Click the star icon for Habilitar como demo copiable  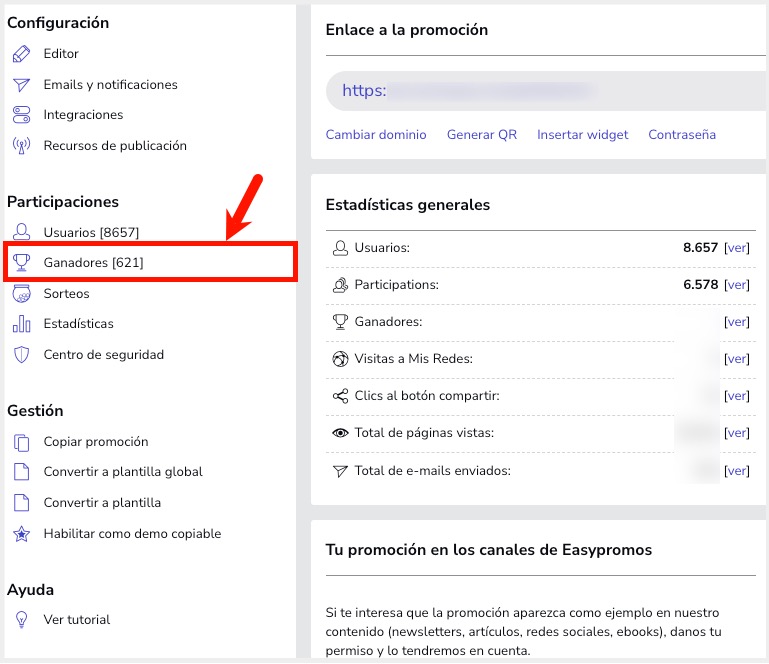coord(21,534)
